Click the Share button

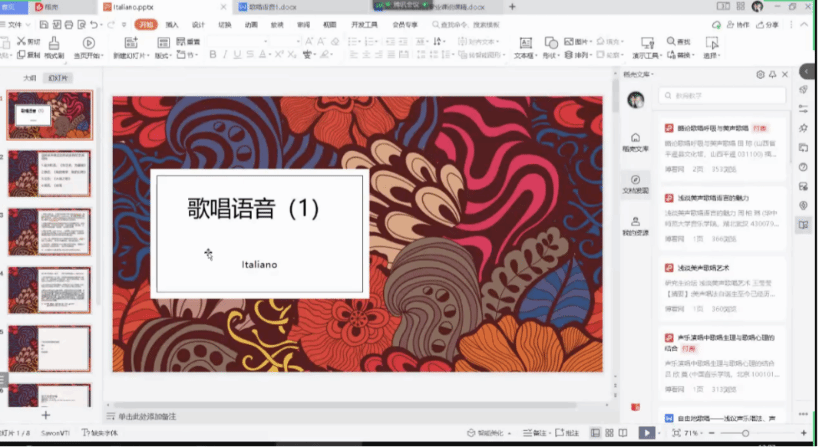pos(768,24)
